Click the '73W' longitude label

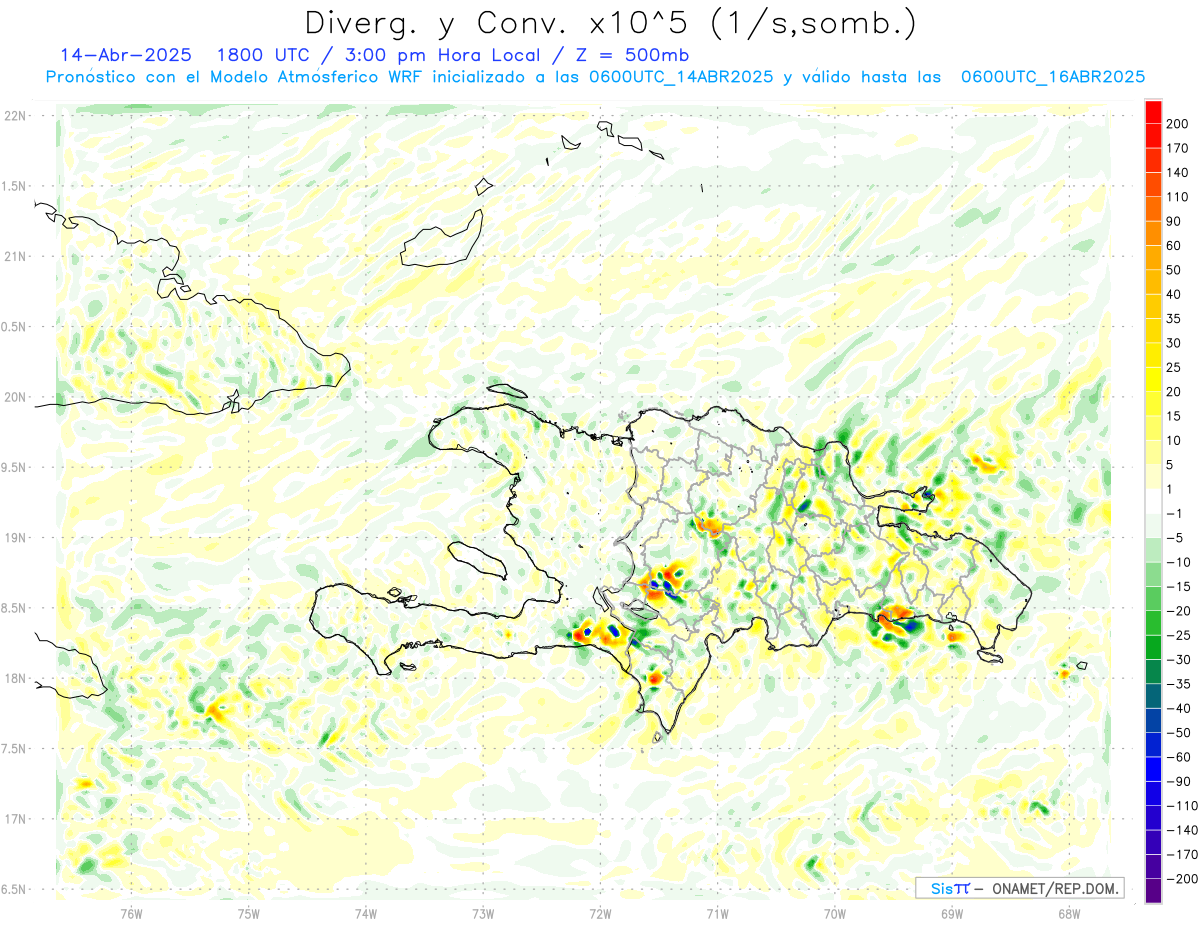pyautogui.click(x=483, y=912)
